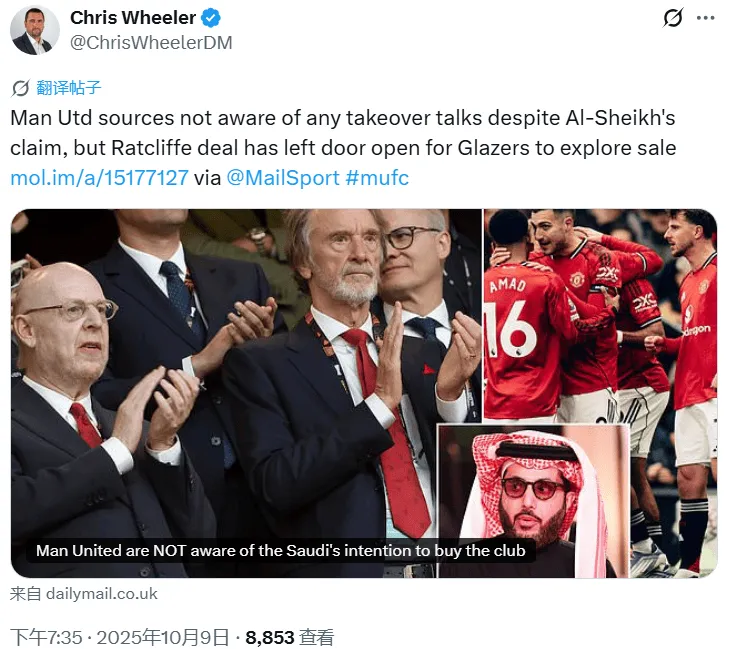The height and width of the screenshot is (649, 729).
Task: Open the three-dot more options menu
Action: pyautogui.click(x=705, y=18)
